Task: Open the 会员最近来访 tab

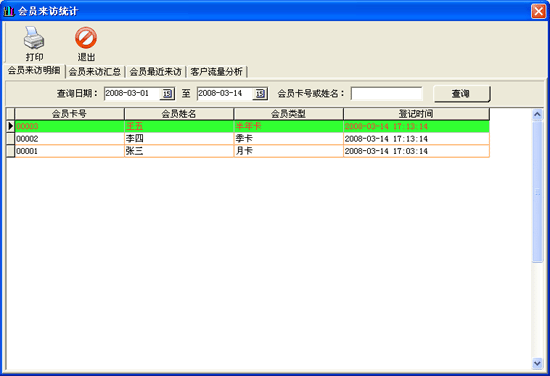Action: [155, 72]
